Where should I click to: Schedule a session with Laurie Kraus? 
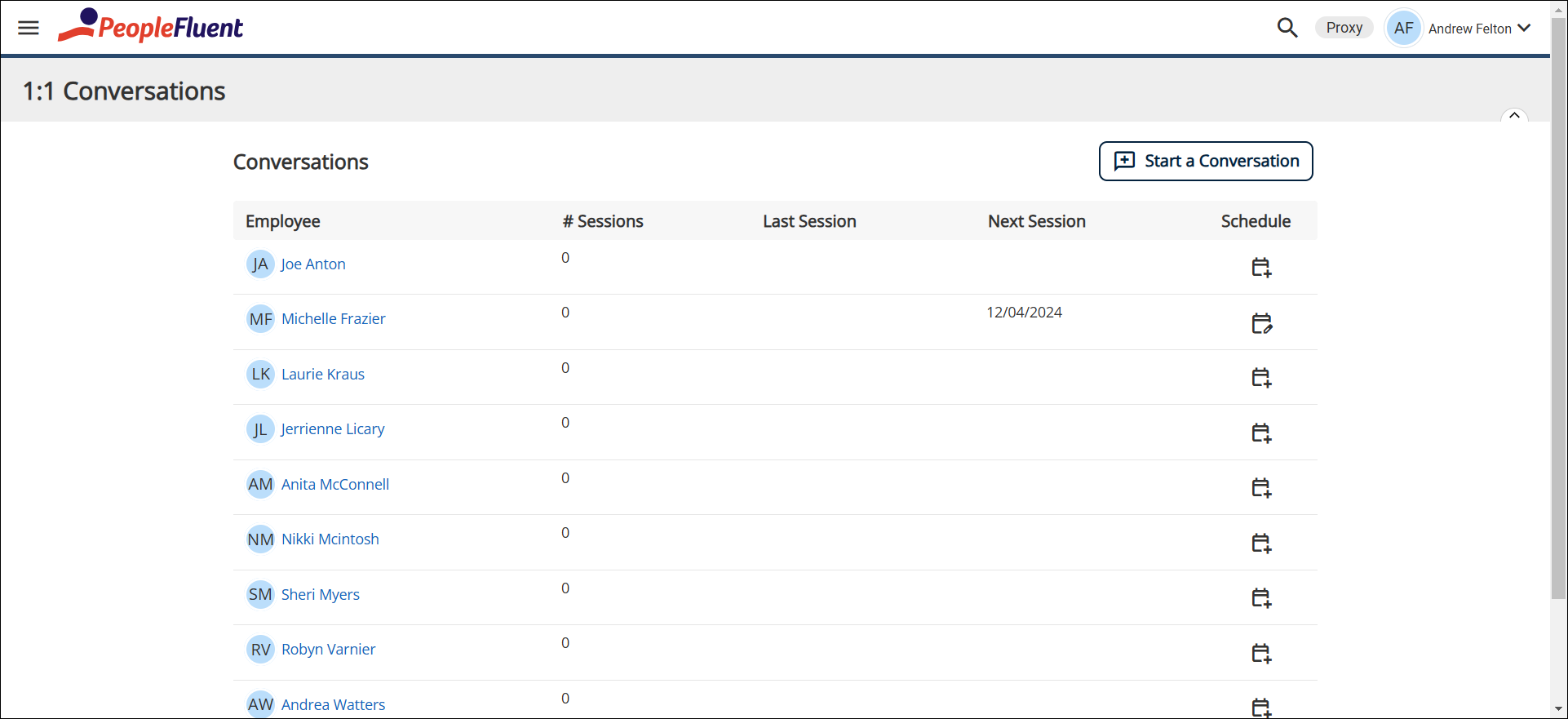(x=1261, y=378)
